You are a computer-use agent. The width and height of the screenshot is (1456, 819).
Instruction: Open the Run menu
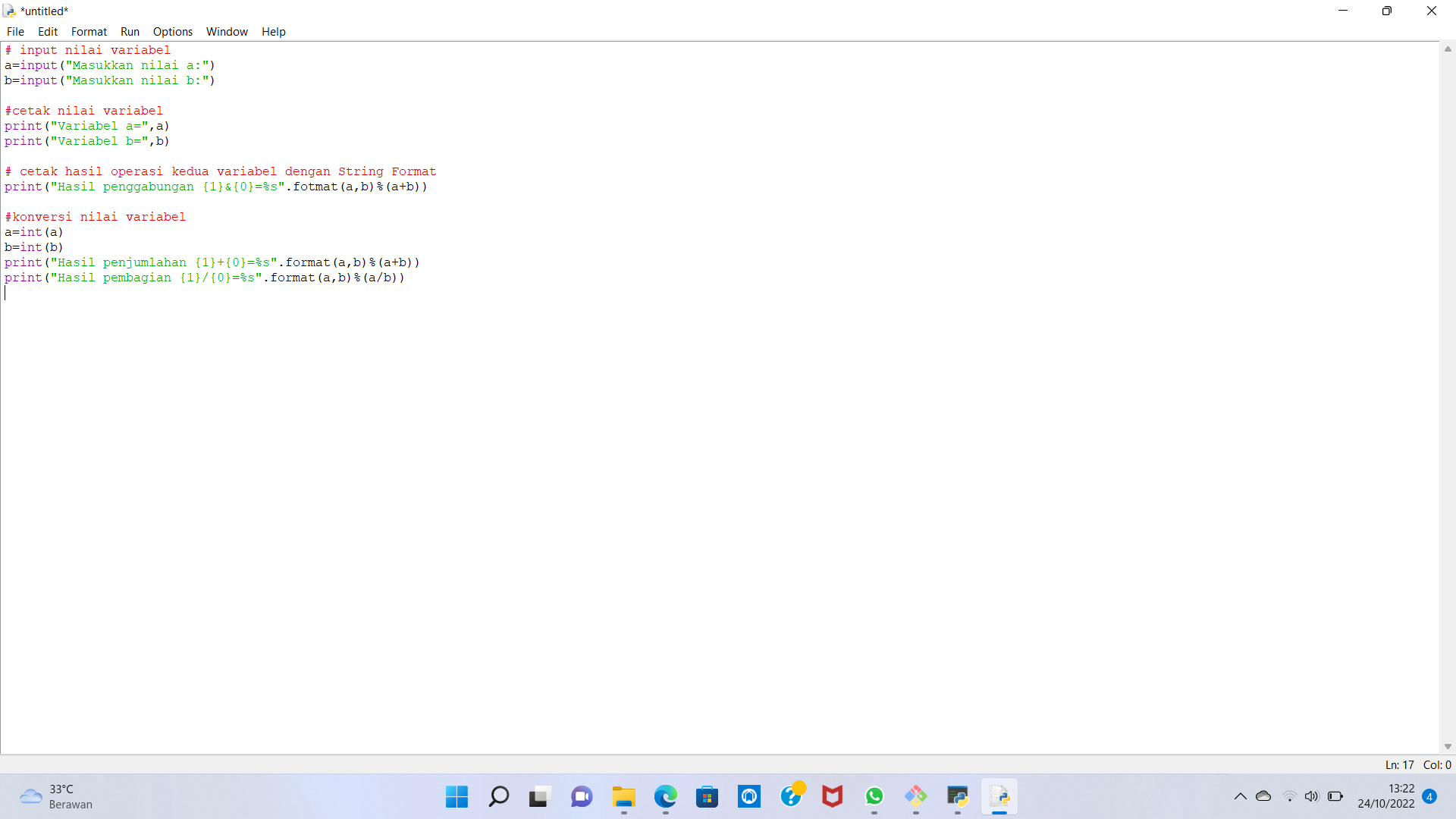pos(130,32)
